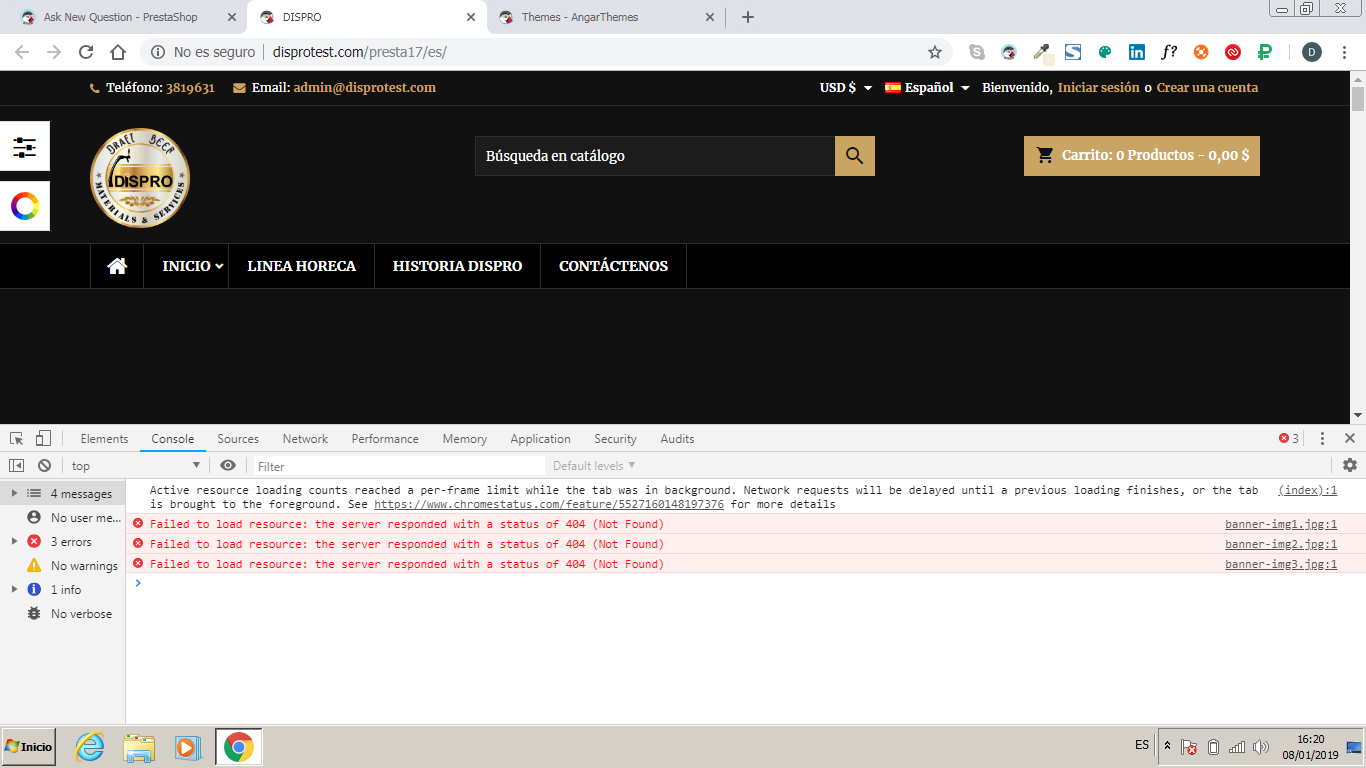Screen dimensions: 1366x768
Task: Click the Crear una cuenta link
Action: pyautogui.click(x=1207, y=88)
